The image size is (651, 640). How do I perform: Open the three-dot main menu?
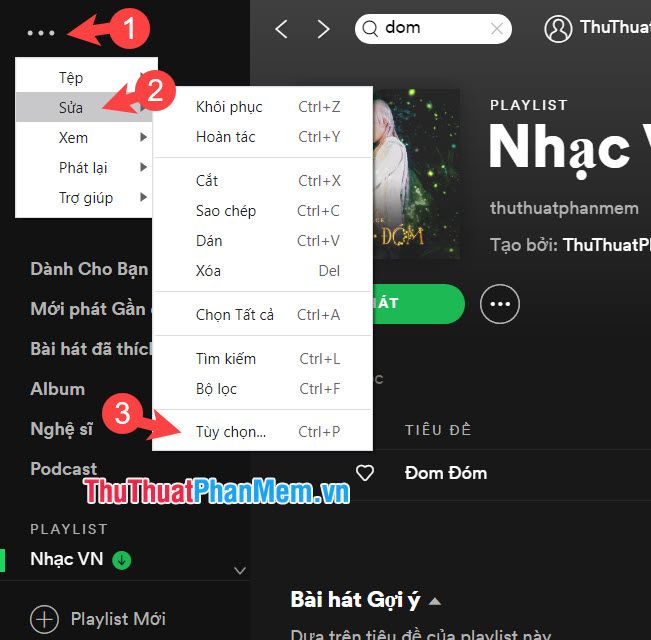(41, 33)
